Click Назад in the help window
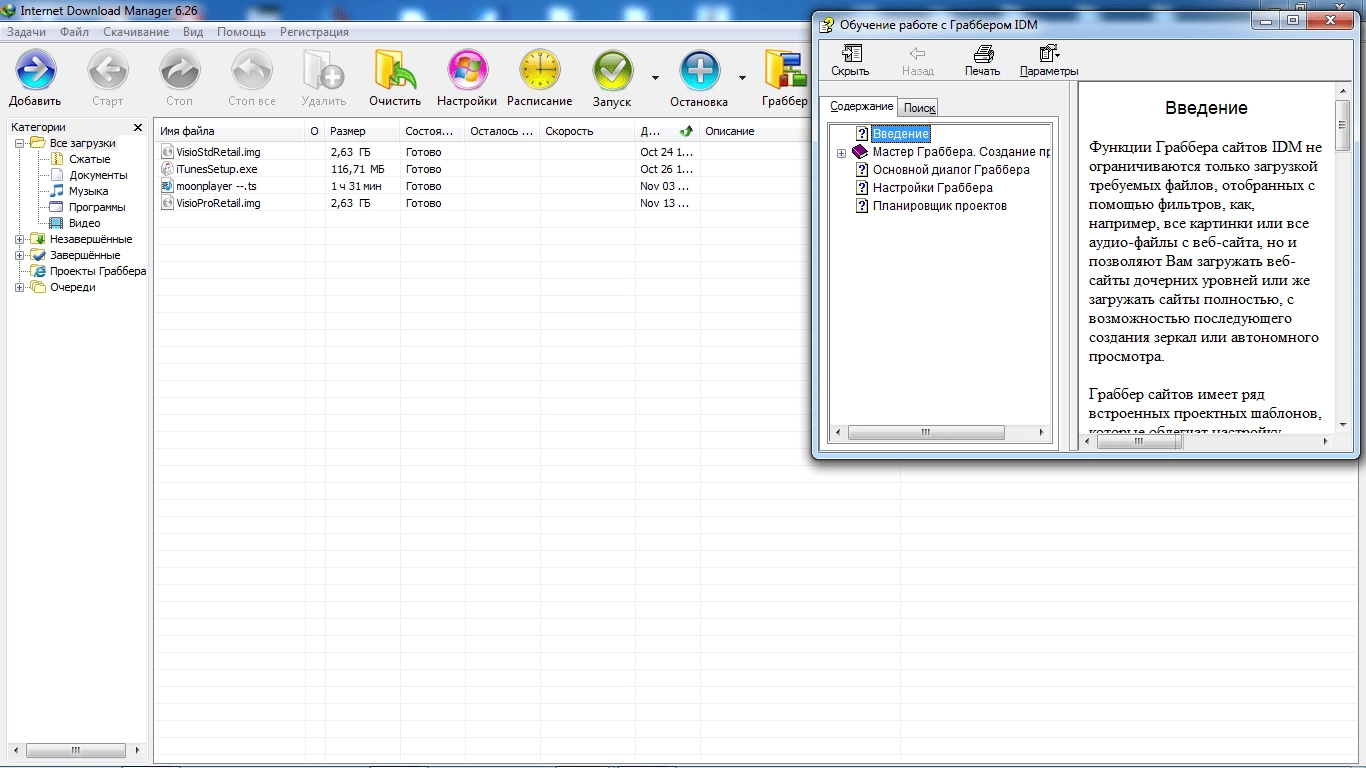This screenshot has height=768, width=1366. tap(917, 60)
